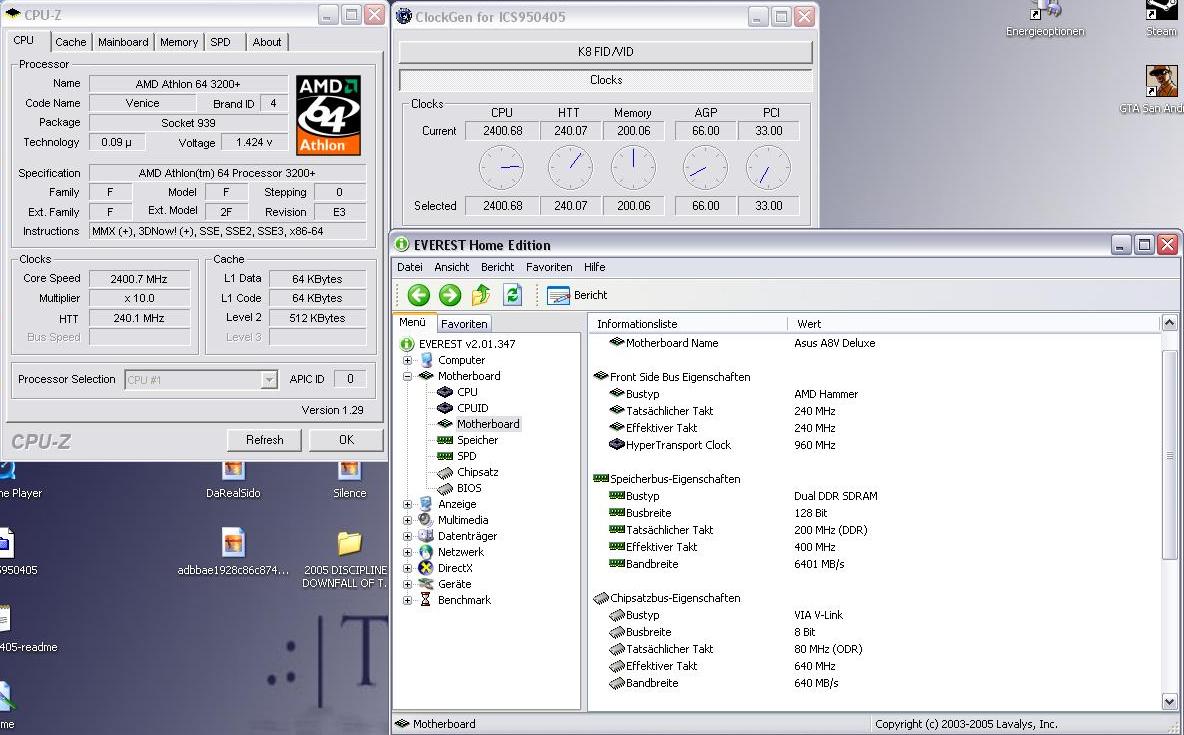The height and width of the screenshot is (735, 1184).
Task: Open the Bericht report button in EVEREST toolbar
Action: [577, 295]
